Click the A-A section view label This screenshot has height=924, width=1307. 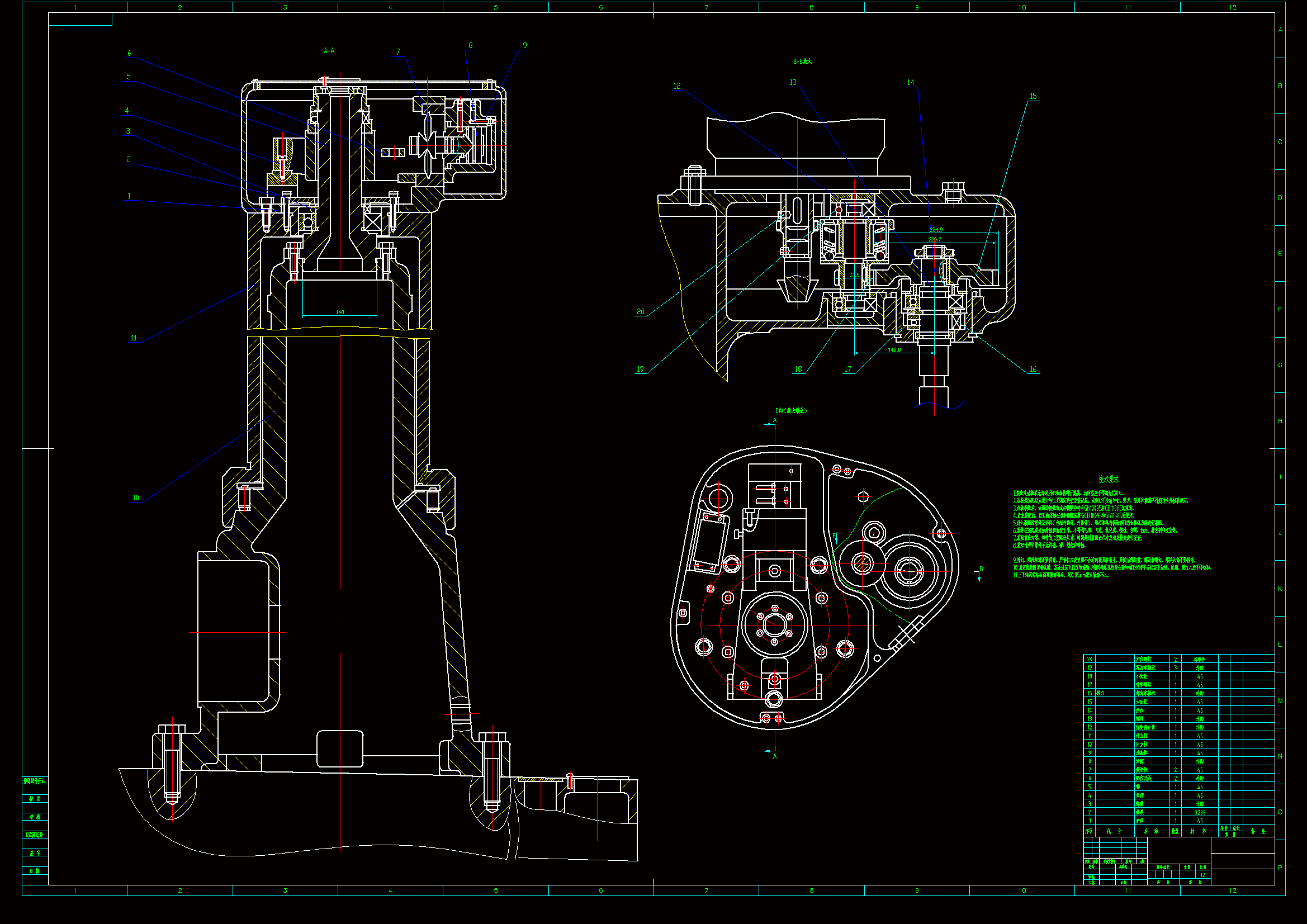(329, 51)
